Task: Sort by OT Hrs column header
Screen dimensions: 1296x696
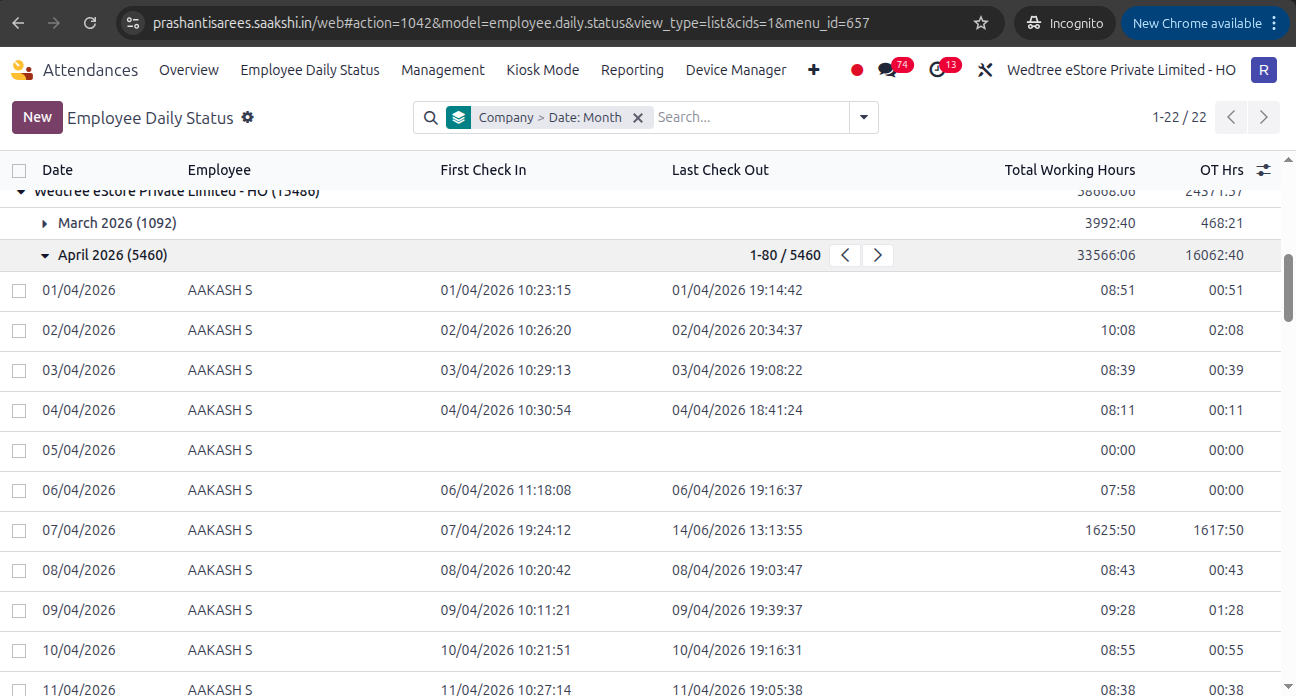Action: pyautogui.click(x=1222, y=170)
